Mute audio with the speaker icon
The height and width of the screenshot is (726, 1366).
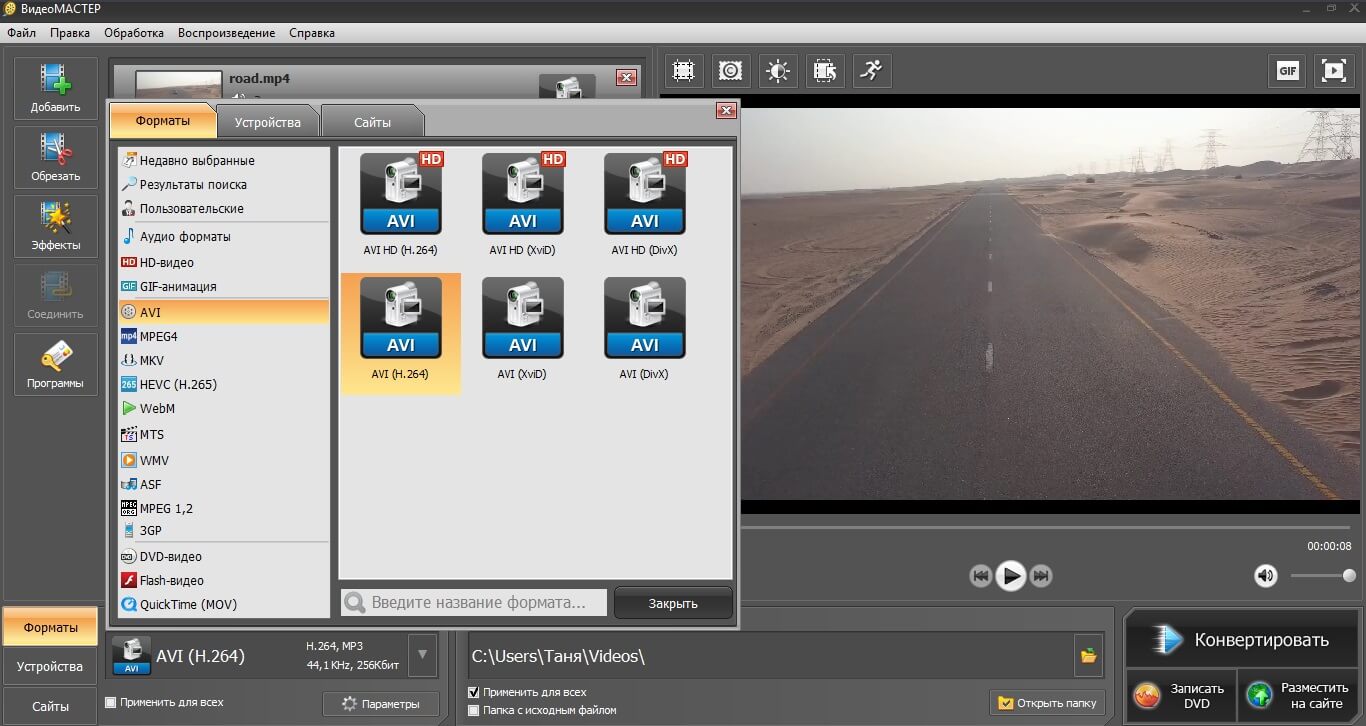(x=1266, y=575)
